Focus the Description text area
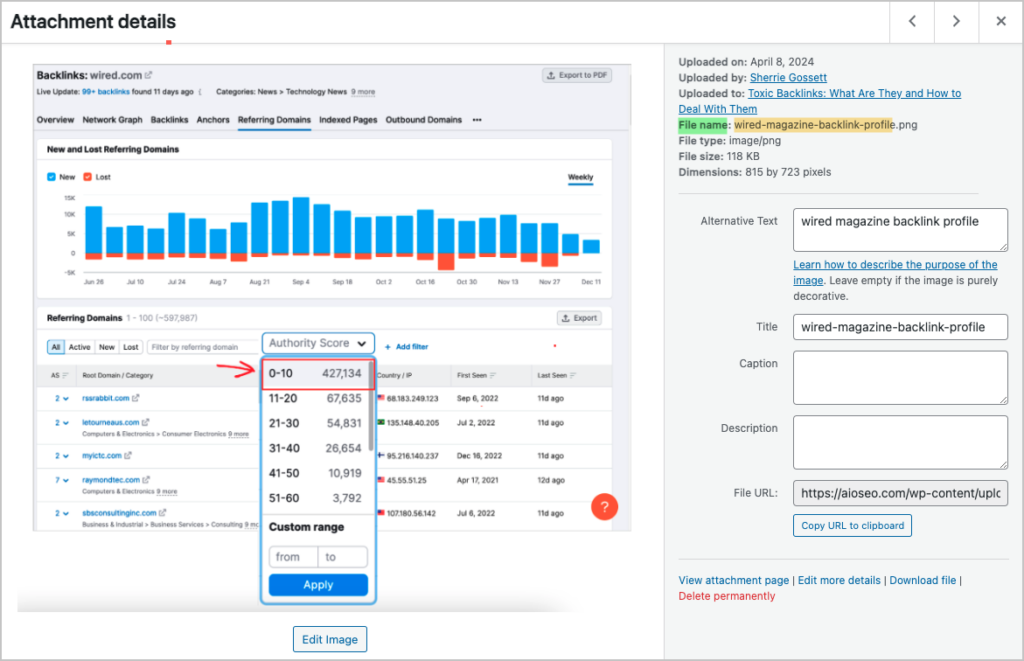This screenshot has height=661, width=1024. pos(900,442)
